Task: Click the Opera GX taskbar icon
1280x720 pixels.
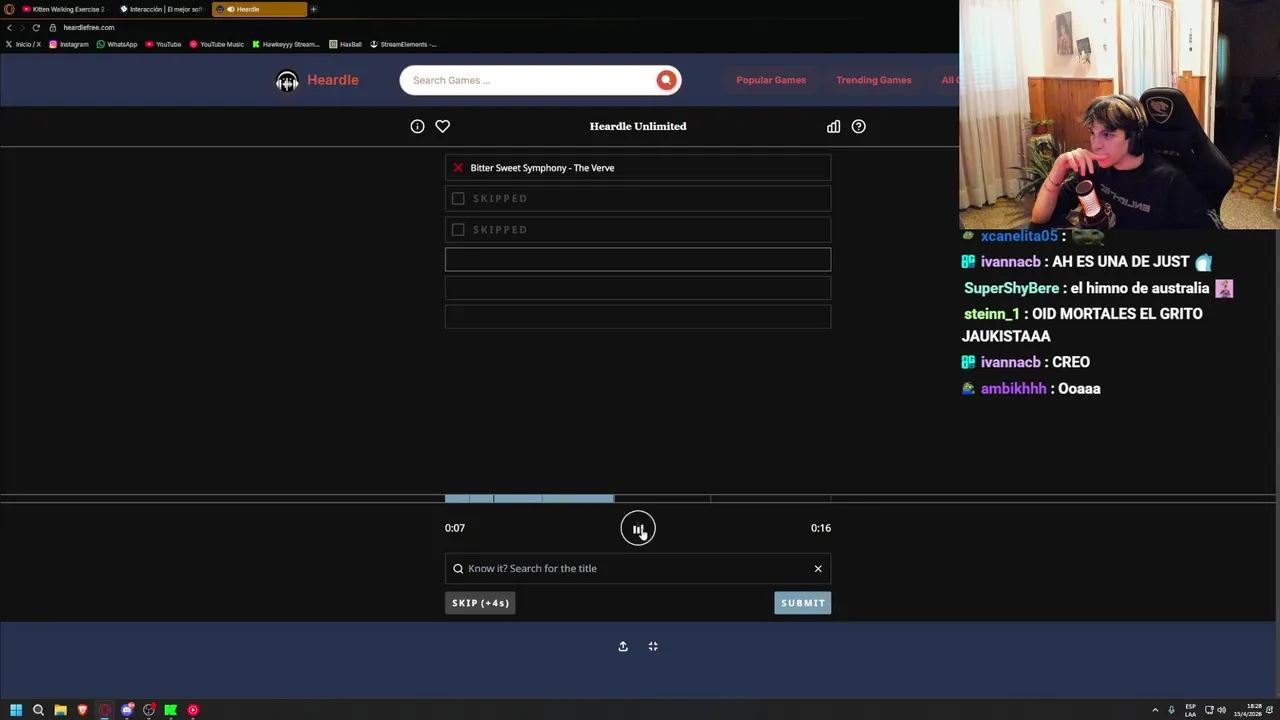Action: pos(104,710)
